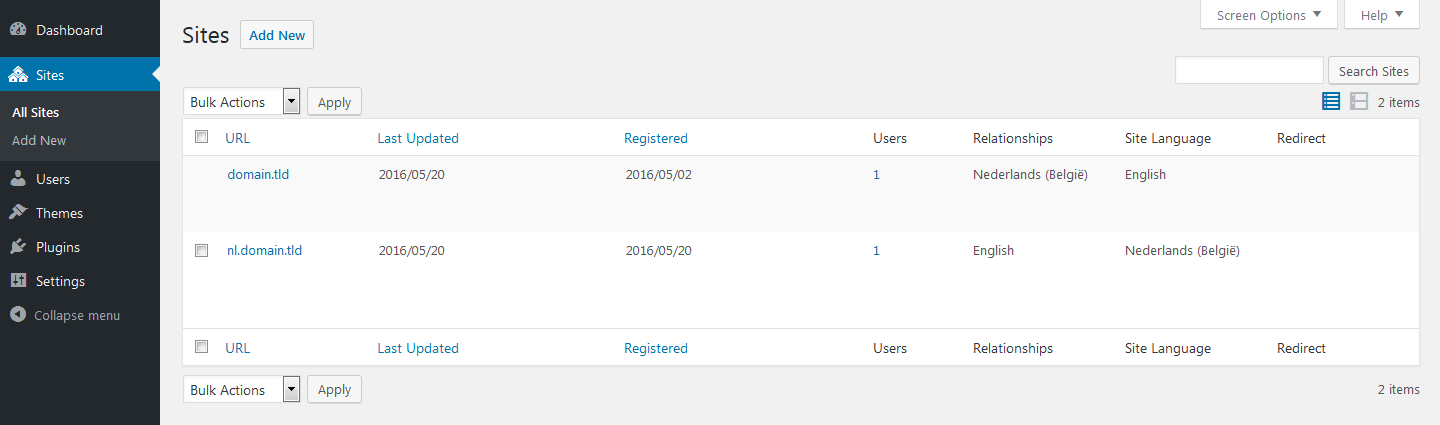1440x425 pixels.
Task: Expand the Screen Options panel
Action: (x=1268, y=15)
